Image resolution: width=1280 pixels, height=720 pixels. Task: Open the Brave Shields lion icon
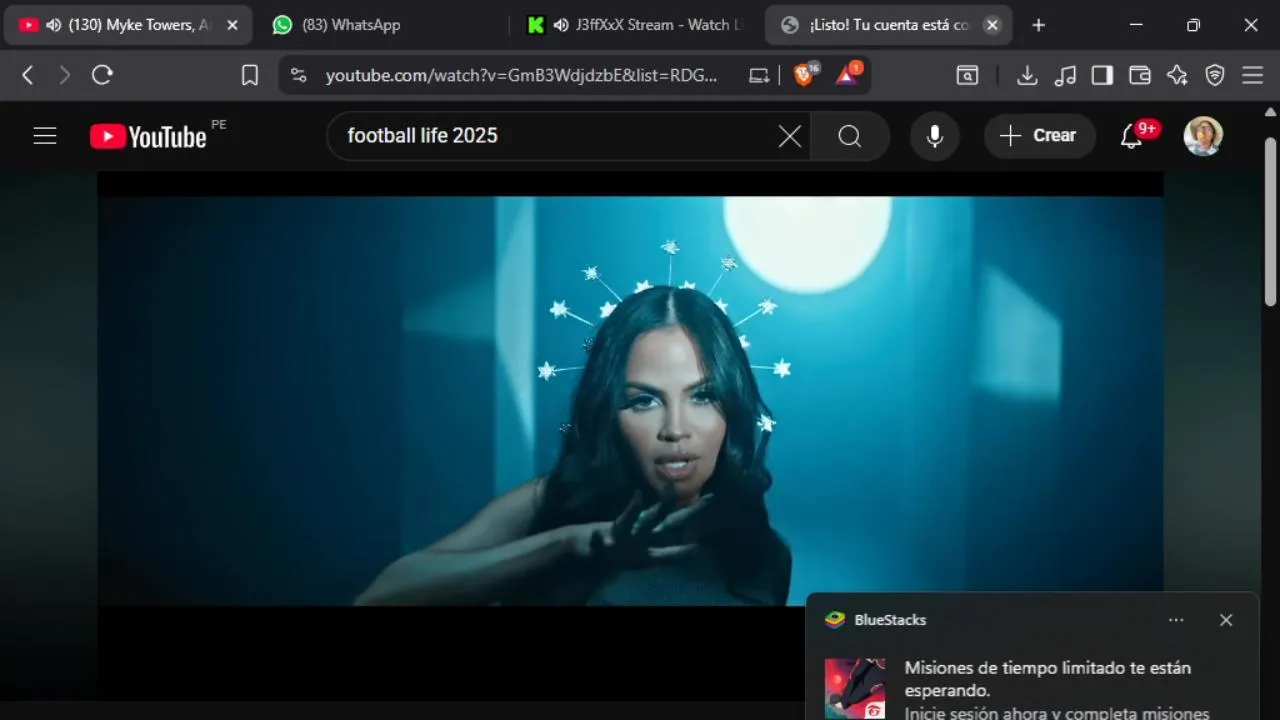(x=805, y=74)
